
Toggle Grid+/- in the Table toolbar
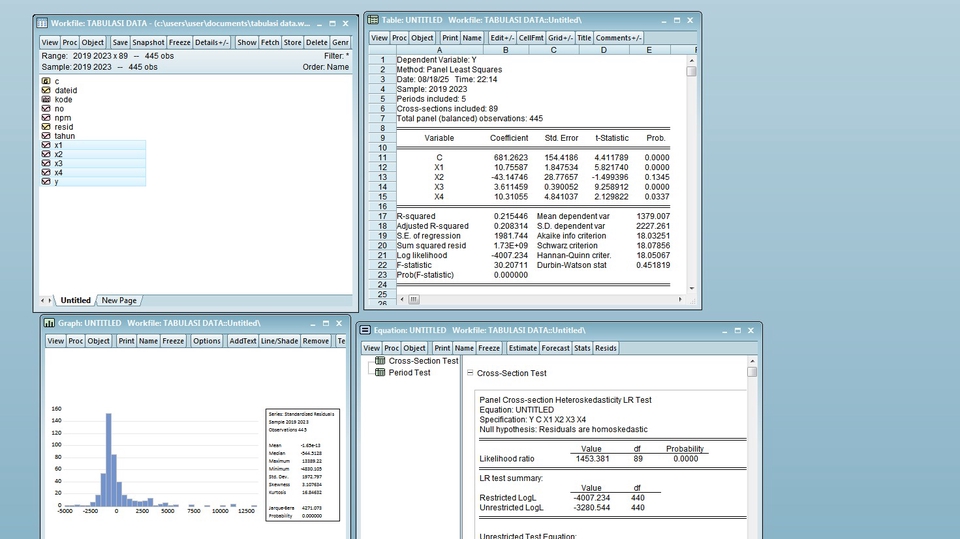(562, 38)
